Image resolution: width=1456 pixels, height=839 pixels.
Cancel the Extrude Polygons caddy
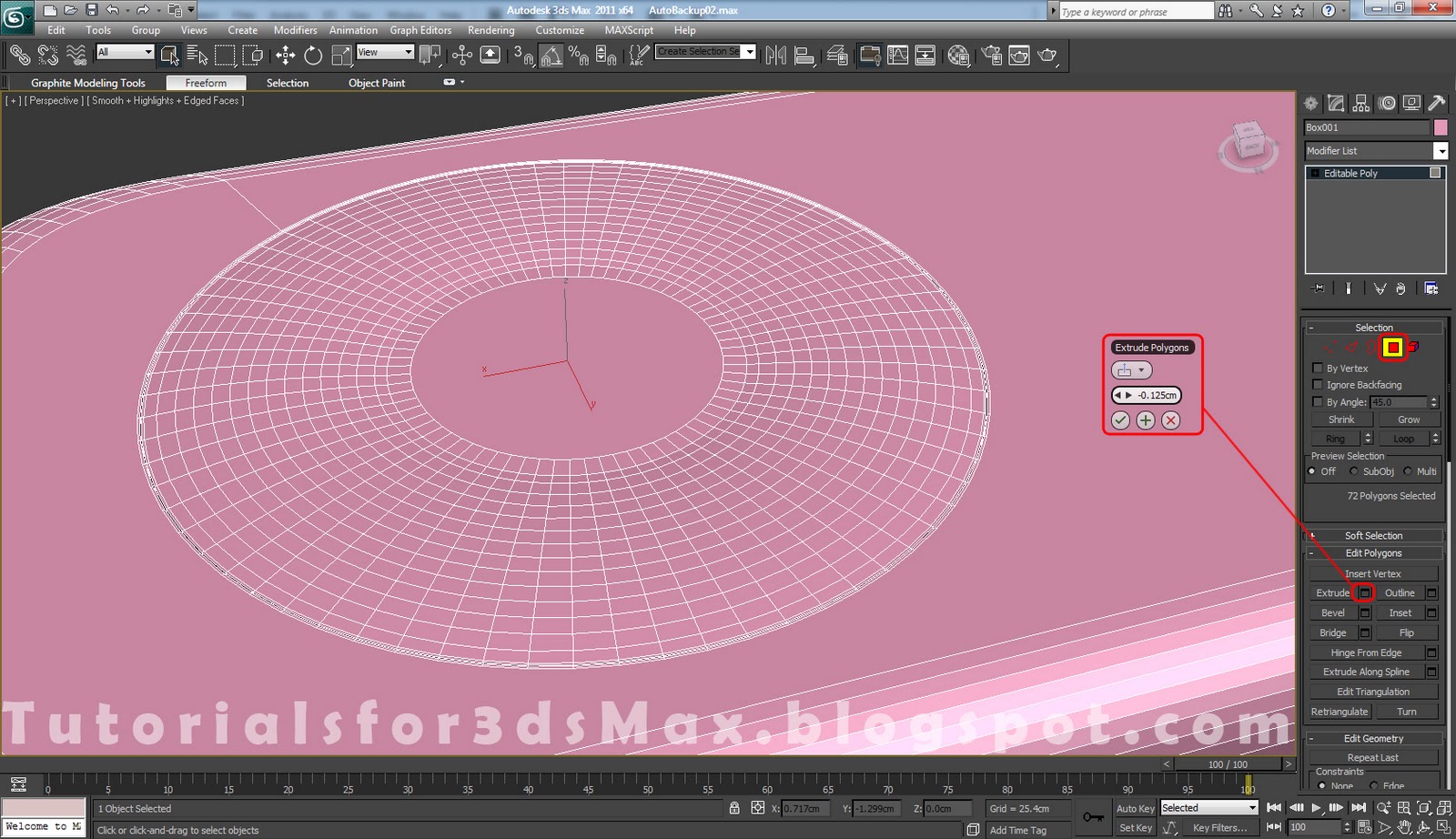pos(1171,420)
